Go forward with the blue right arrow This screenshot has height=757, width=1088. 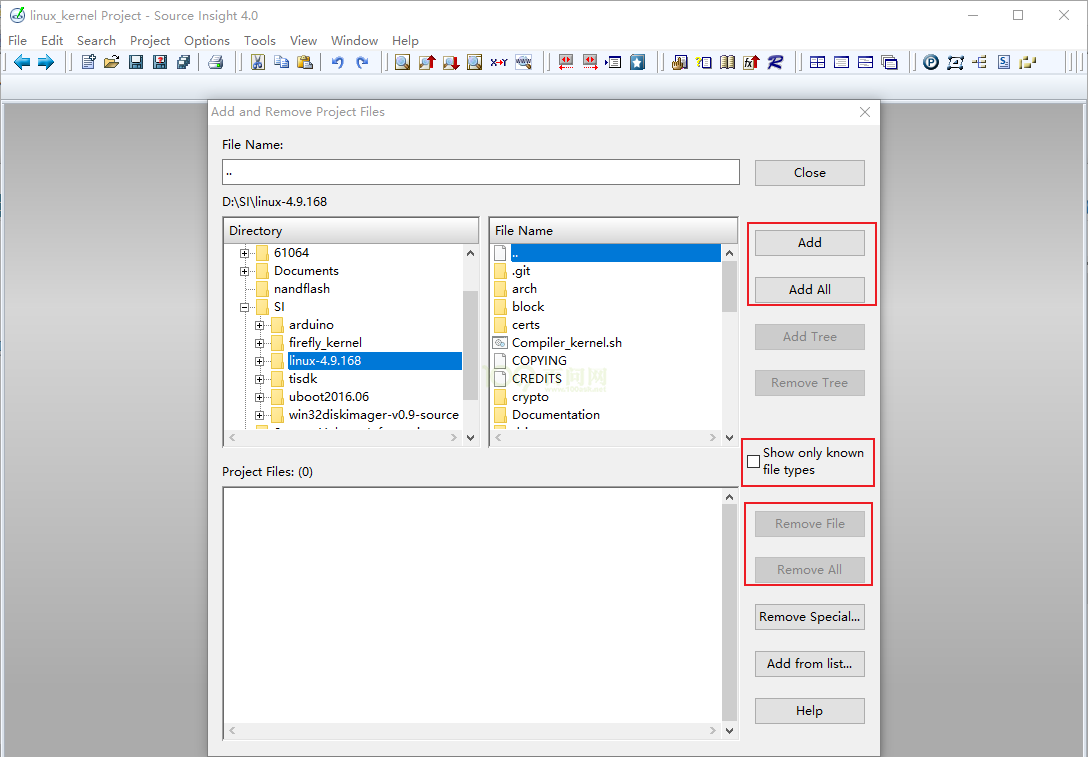click(x=46, y=62)
